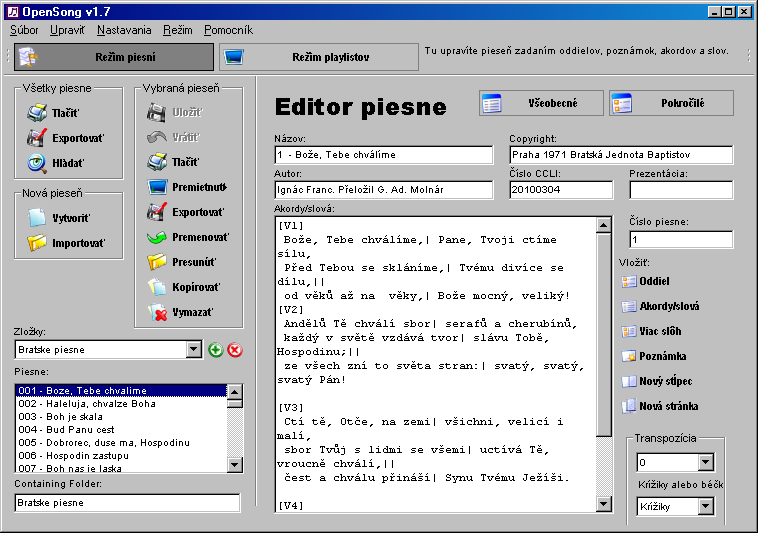
Task: Select song 001 - Boze, Tebe chvalime
Action: [x=121, y=390]
